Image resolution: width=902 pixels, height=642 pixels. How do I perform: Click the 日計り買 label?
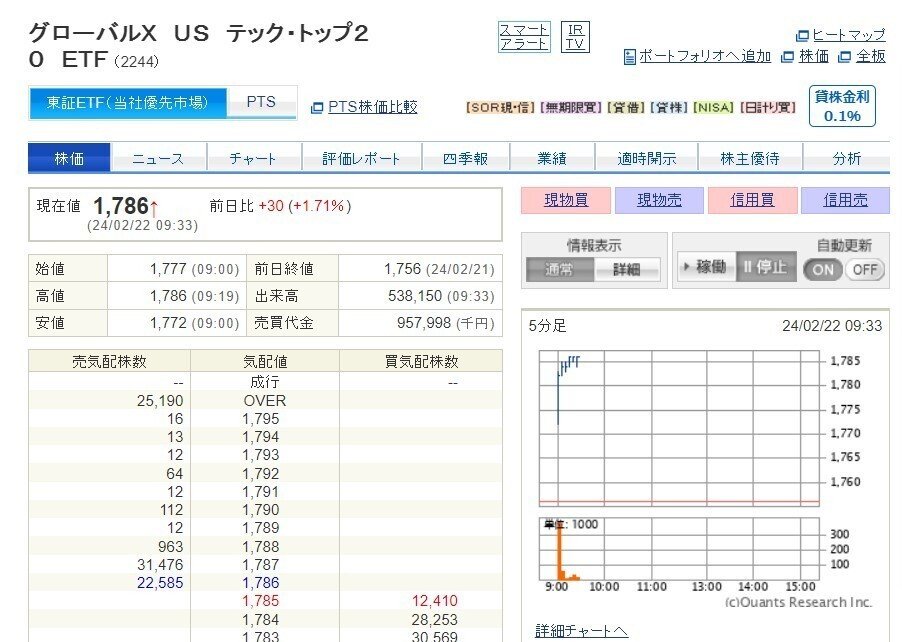pyautogui.click(x=768, y=108)
